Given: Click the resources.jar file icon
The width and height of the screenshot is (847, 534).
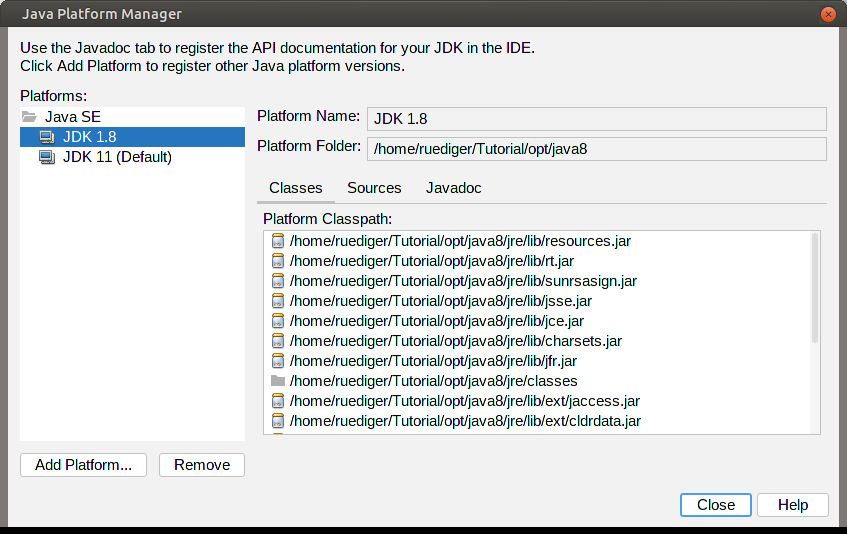Looking at the screenshot, I should tap(278, 241).
